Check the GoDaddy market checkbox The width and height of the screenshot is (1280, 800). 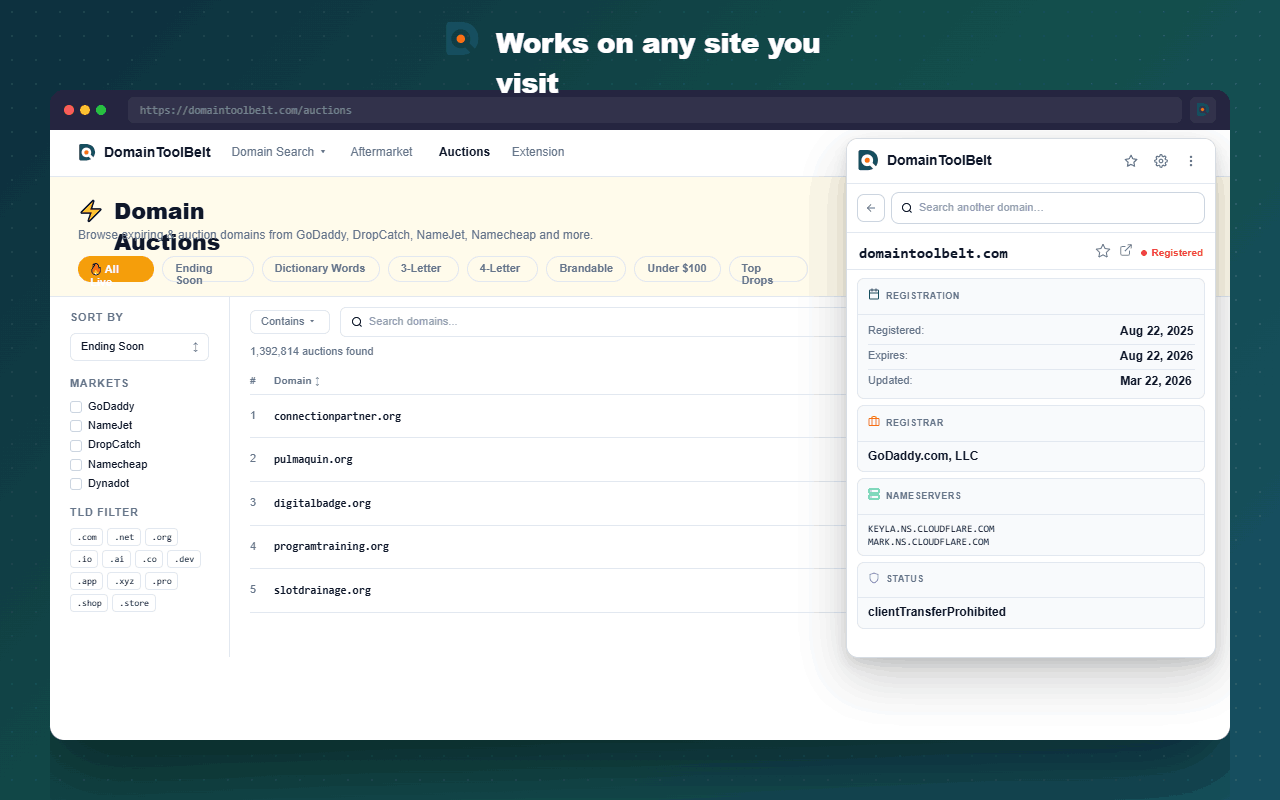coord(76,407)
